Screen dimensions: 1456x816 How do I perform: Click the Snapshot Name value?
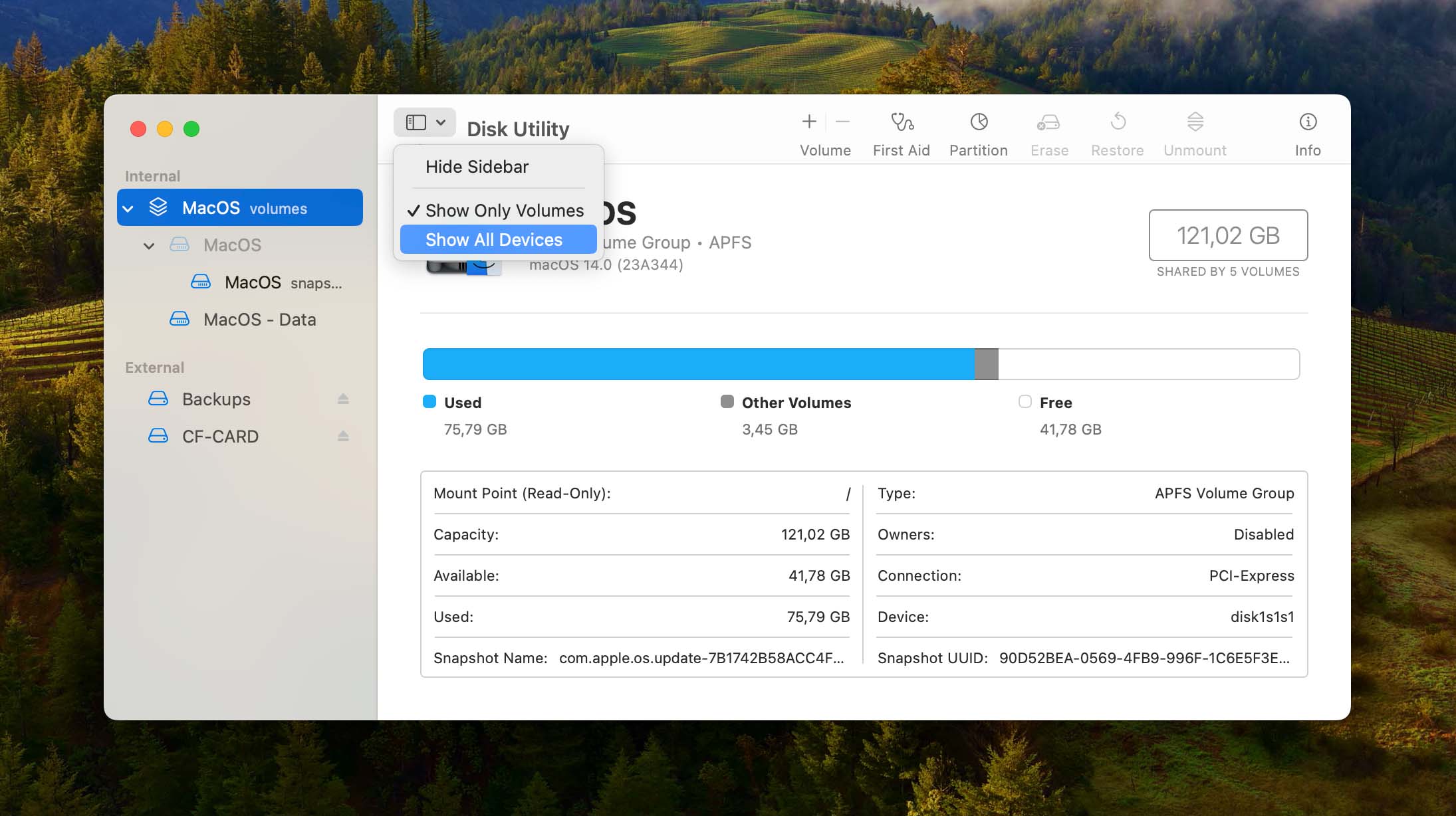pyautogui.click(x=701, y=658)
